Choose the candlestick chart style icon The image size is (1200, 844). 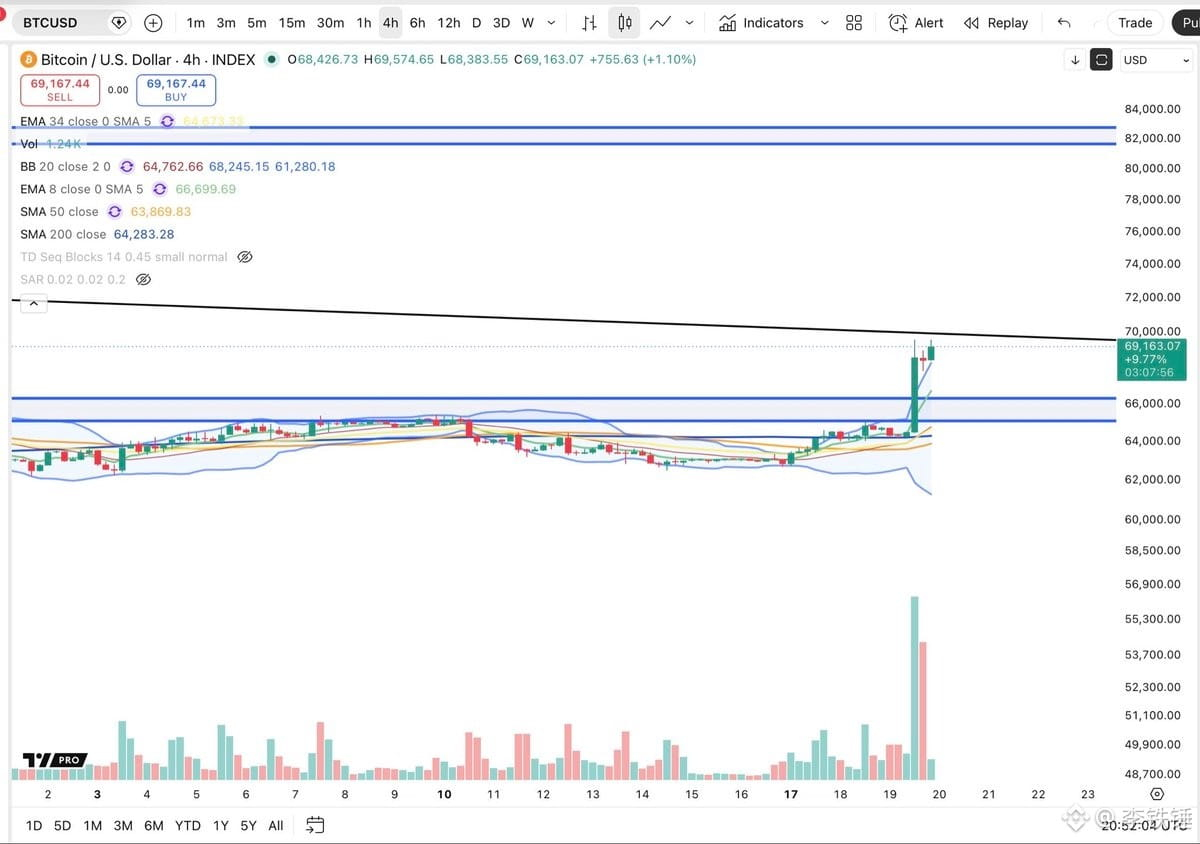tap(624, 22)
